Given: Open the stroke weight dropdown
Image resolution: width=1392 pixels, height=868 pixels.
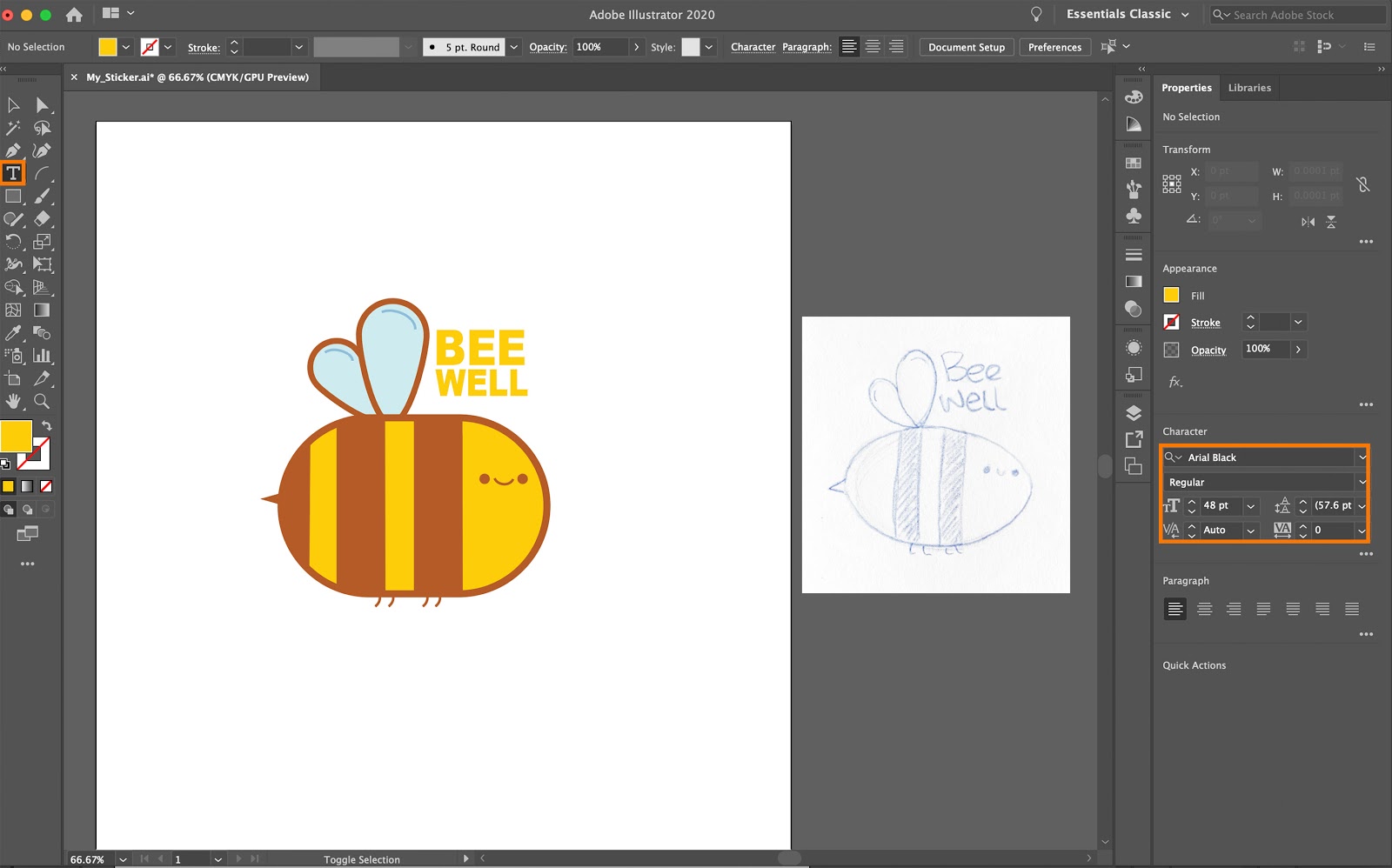Looking at the screenshot, I should 298,47.
